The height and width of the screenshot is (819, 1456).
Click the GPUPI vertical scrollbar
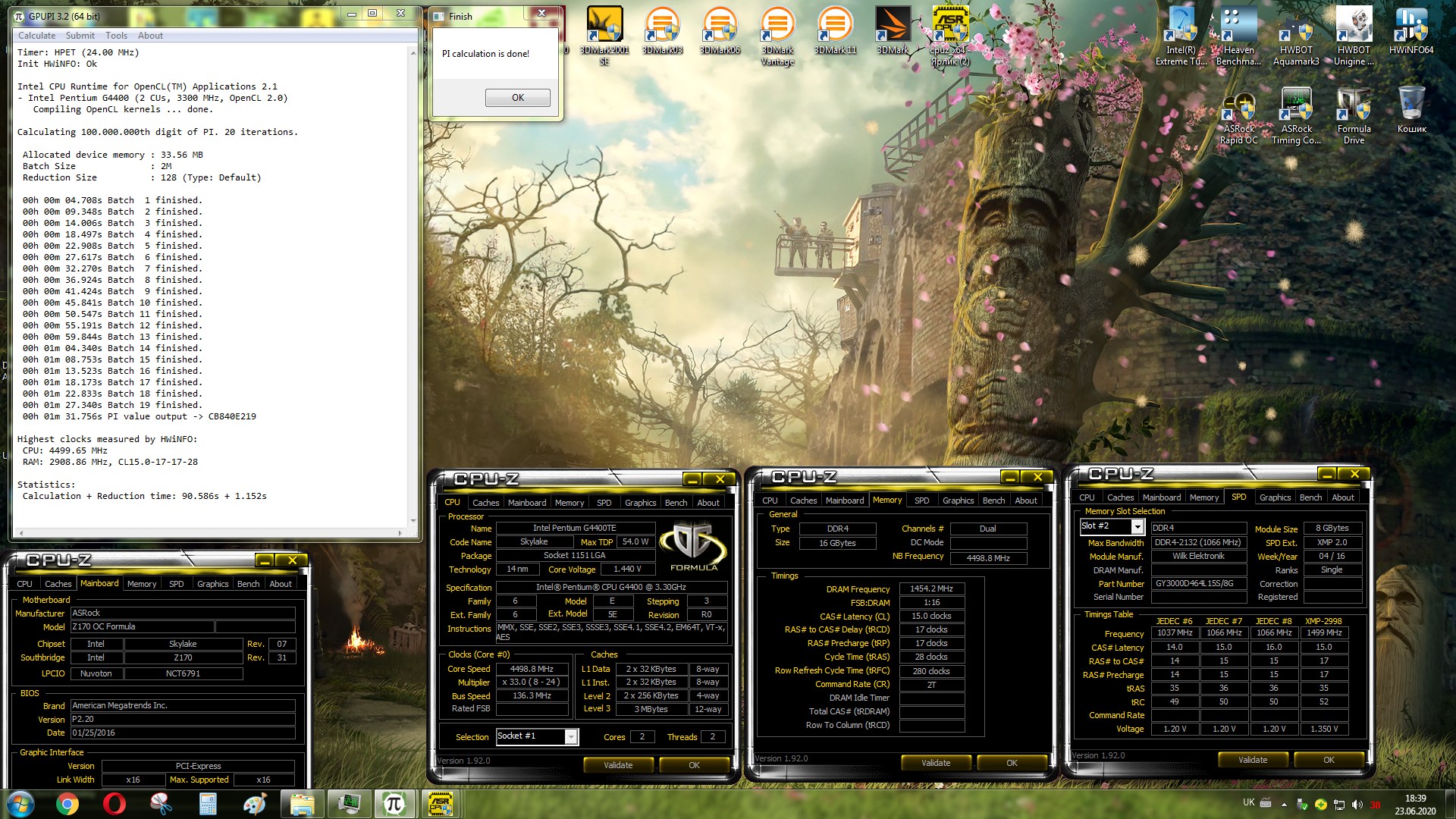coord(413,286)
